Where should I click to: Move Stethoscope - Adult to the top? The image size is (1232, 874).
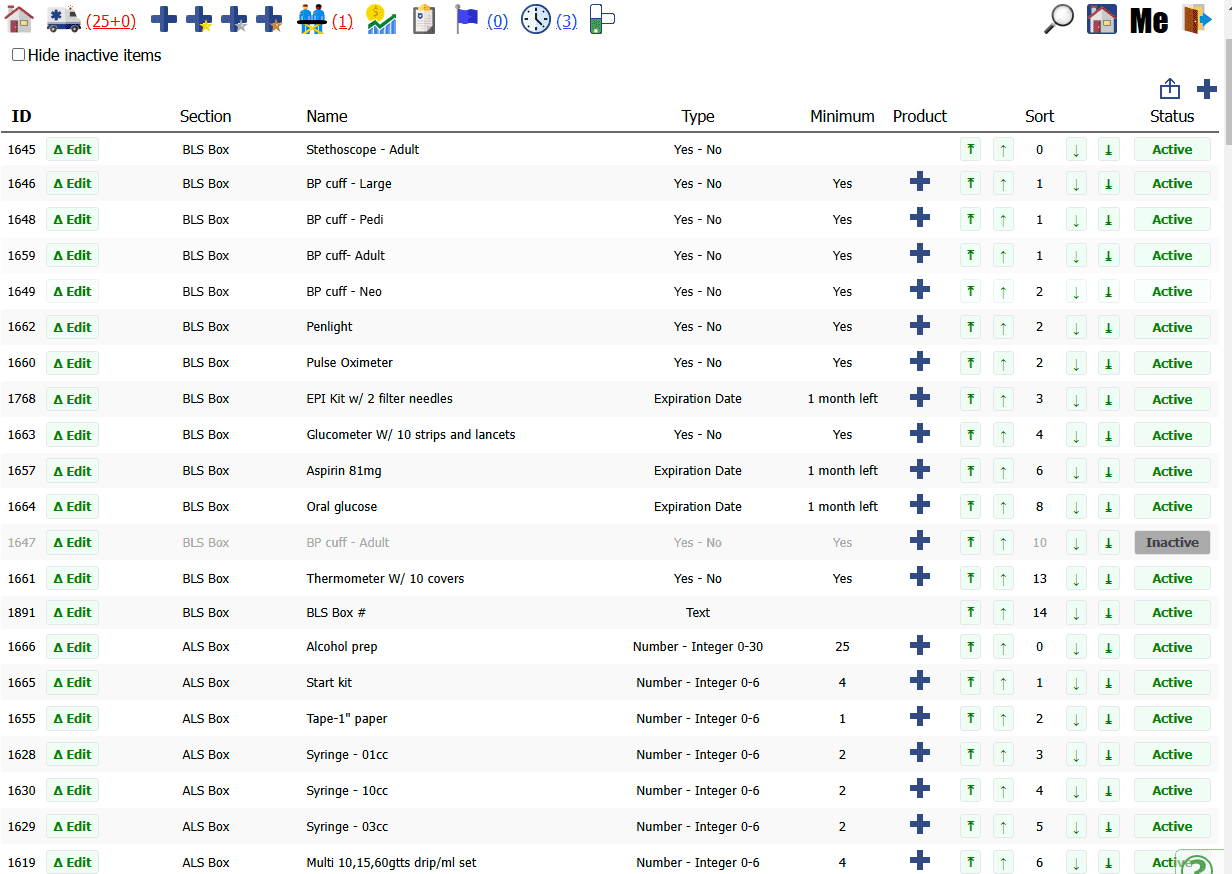pyautogui.click(x=970, y=150)
